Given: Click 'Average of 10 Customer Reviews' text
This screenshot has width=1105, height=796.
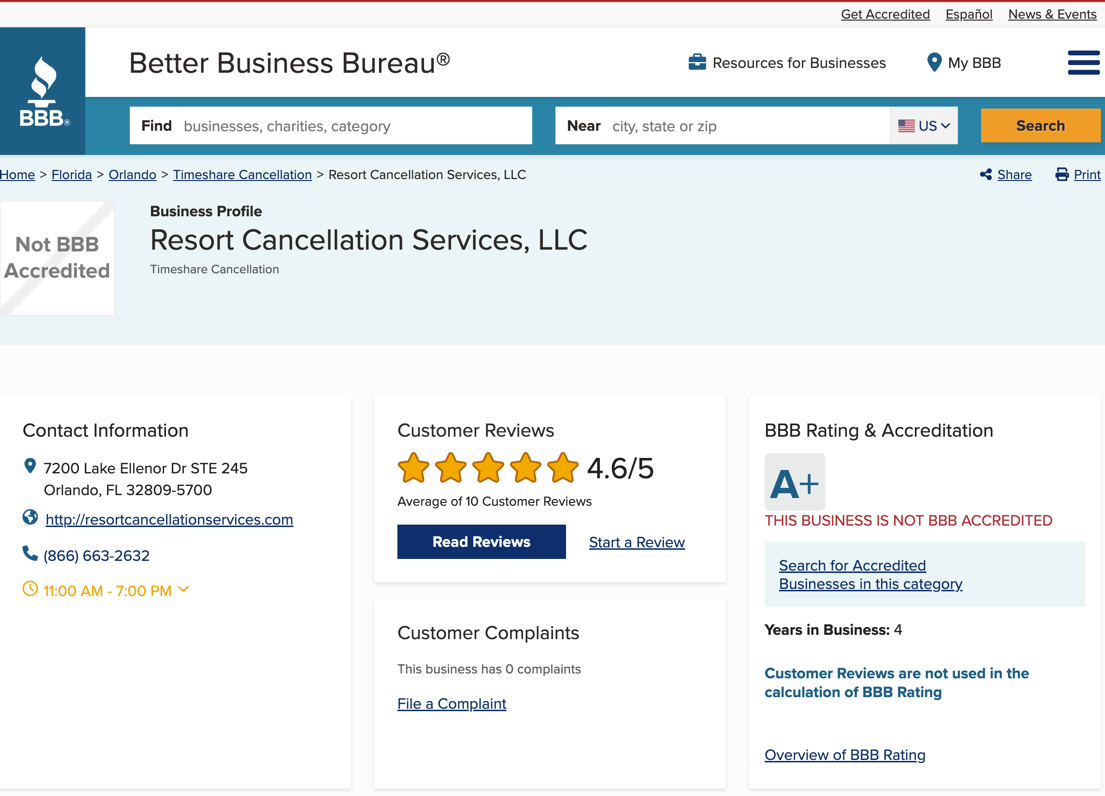Looking at the screenshot, I should click(x=495, y=502).
